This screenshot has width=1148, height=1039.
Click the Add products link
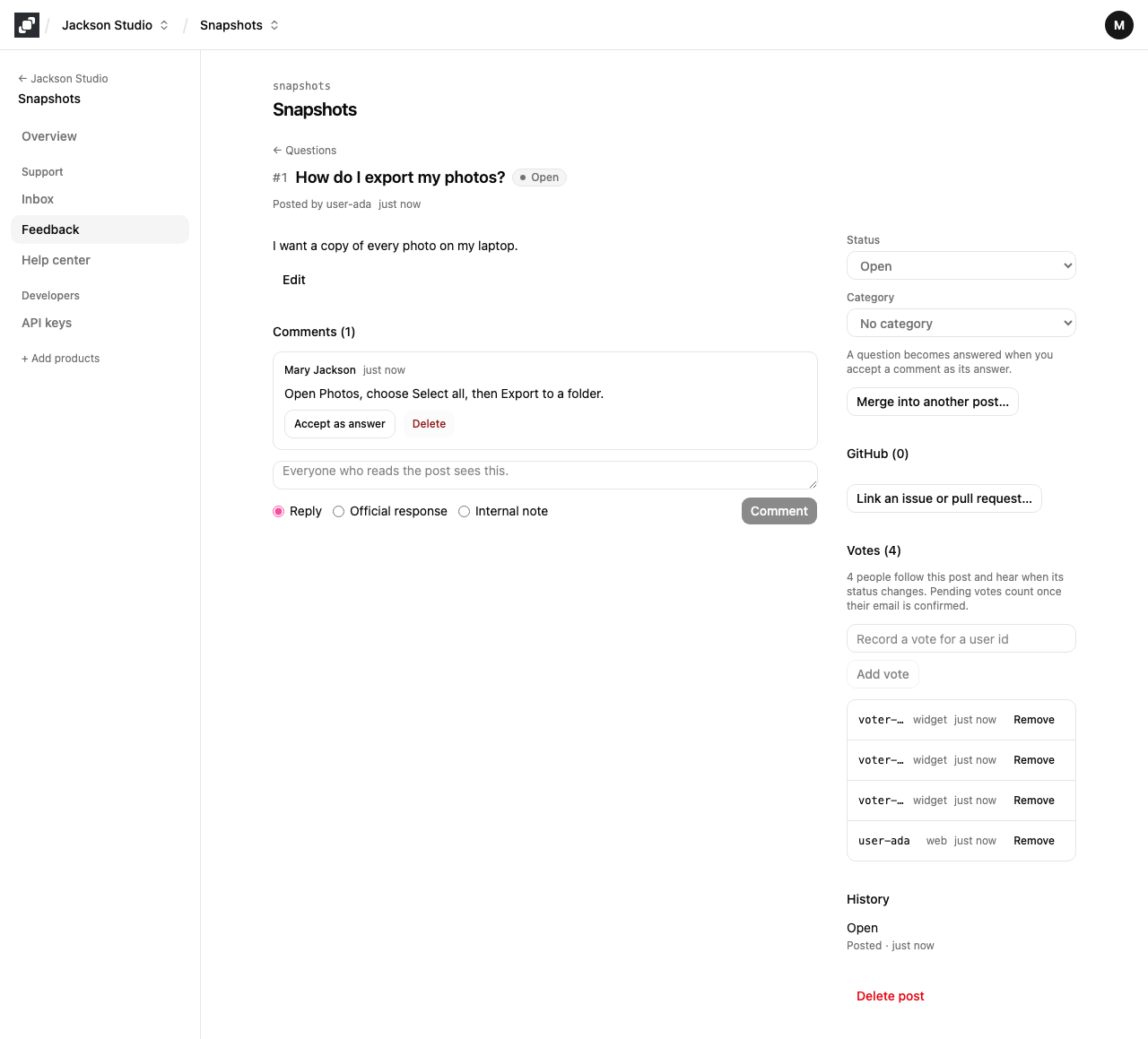coord(60,359)
